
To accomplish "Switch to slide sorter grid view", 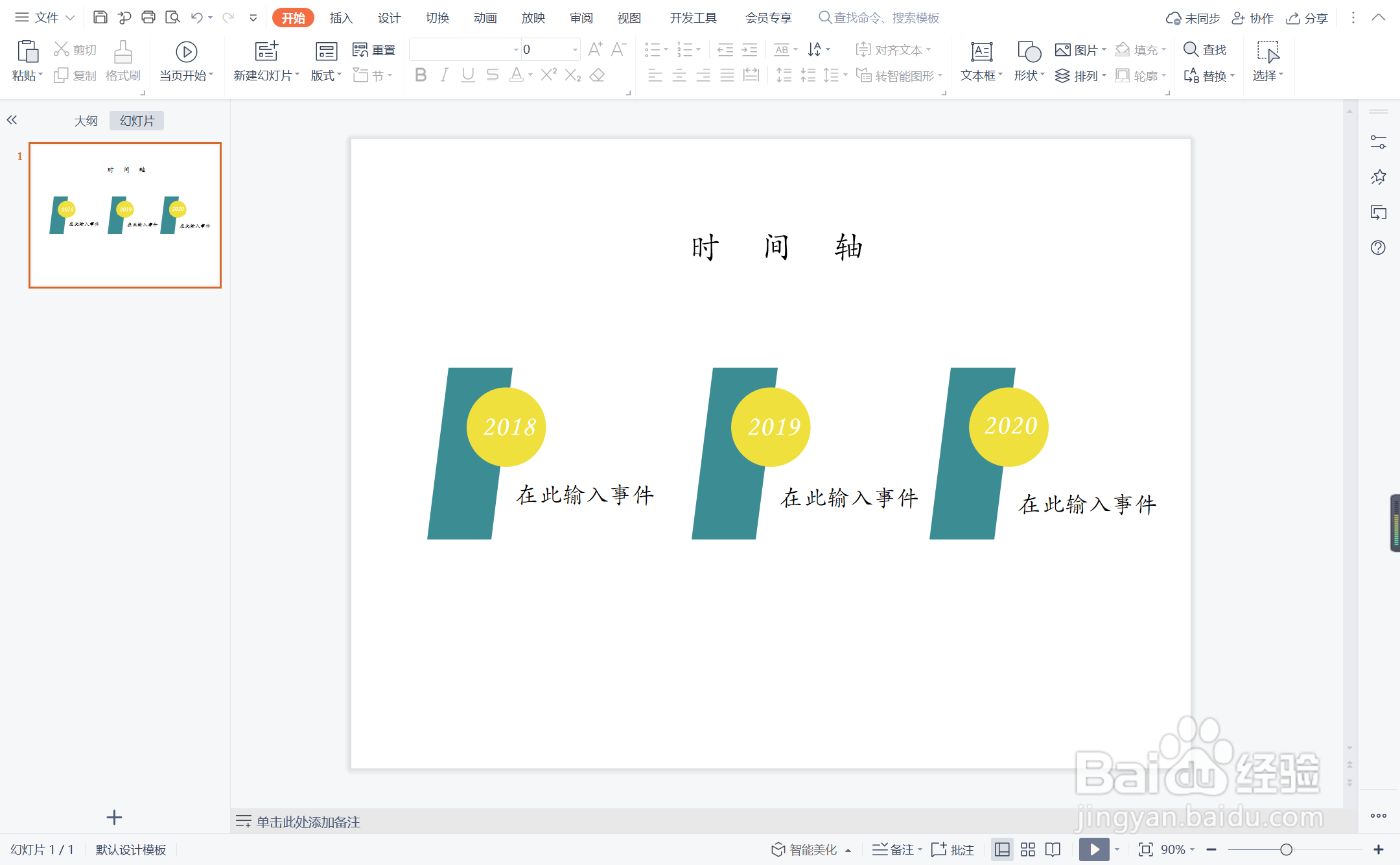I will click(x=1028, y=849).
